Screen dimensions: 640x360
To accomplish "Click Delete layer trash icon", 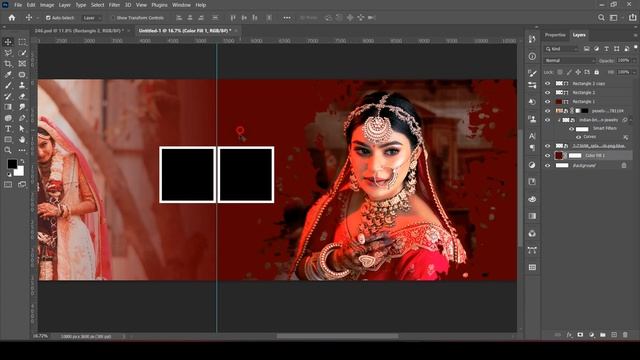I will (x=625, y=335).
